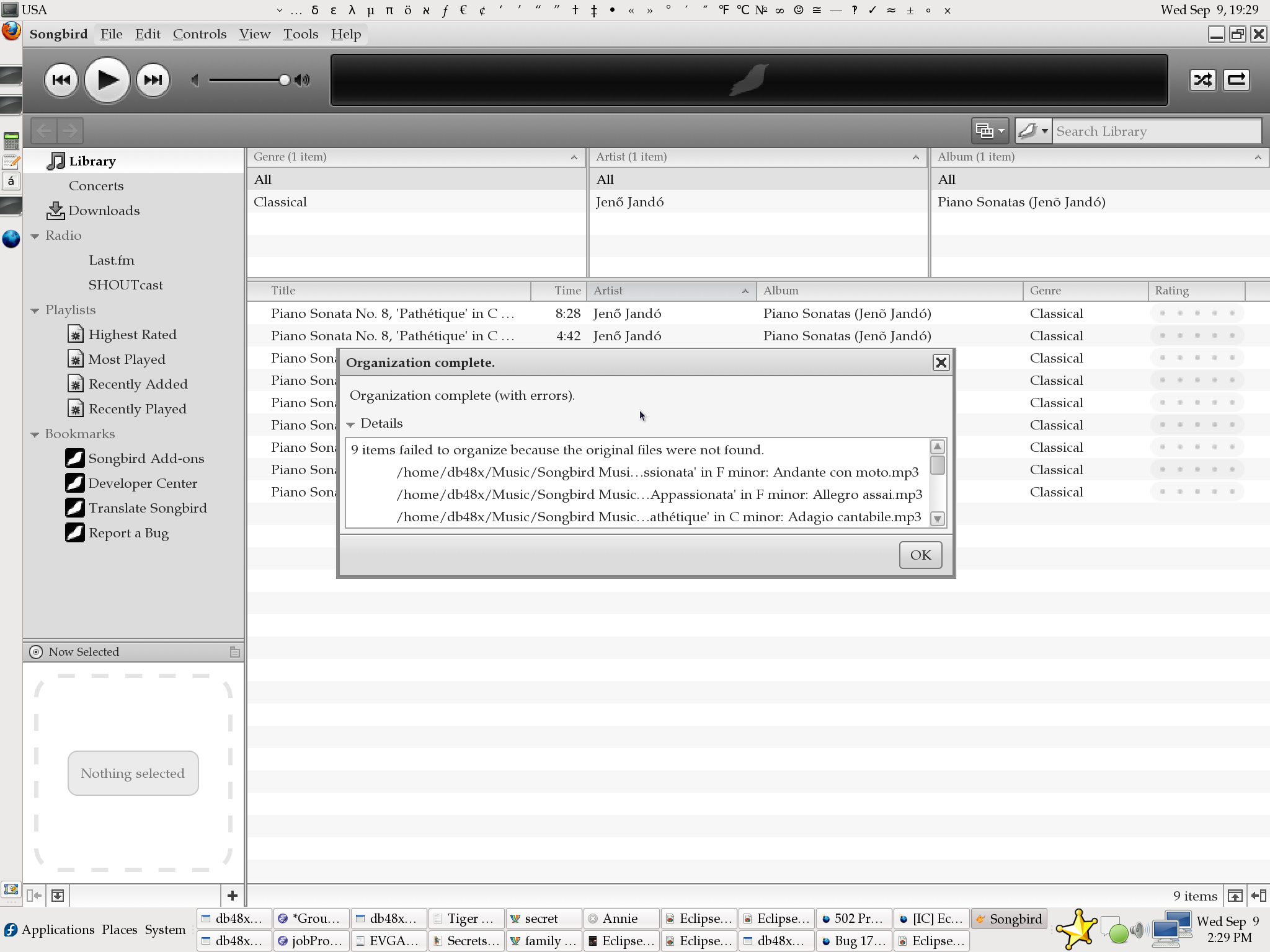The width and height of the screenshot is (1270, 952).
Task: Adjust the volume slider knob
Action: click(x=284, y=80)
